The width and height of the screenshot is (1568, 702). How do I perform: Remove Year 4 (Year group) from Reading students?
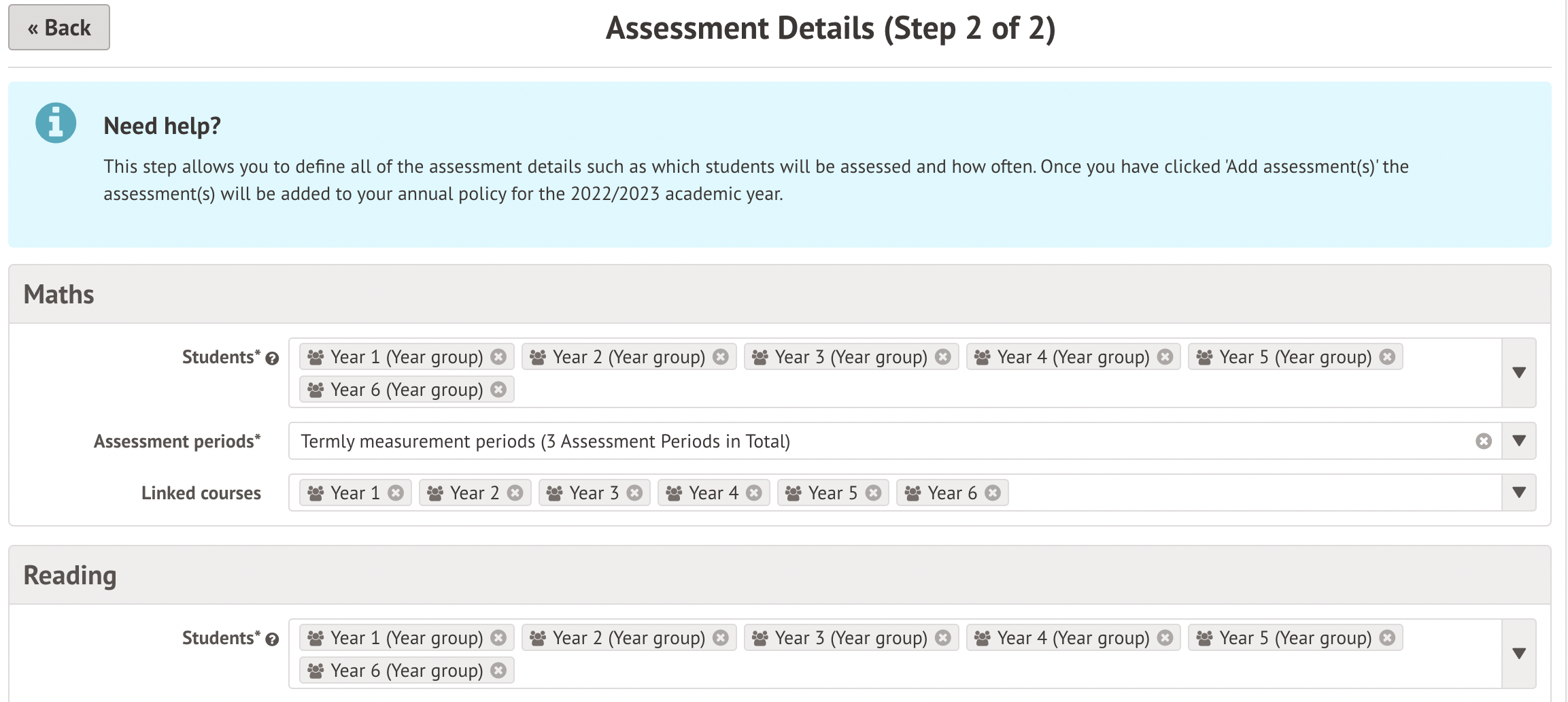tap(1165, 638)
